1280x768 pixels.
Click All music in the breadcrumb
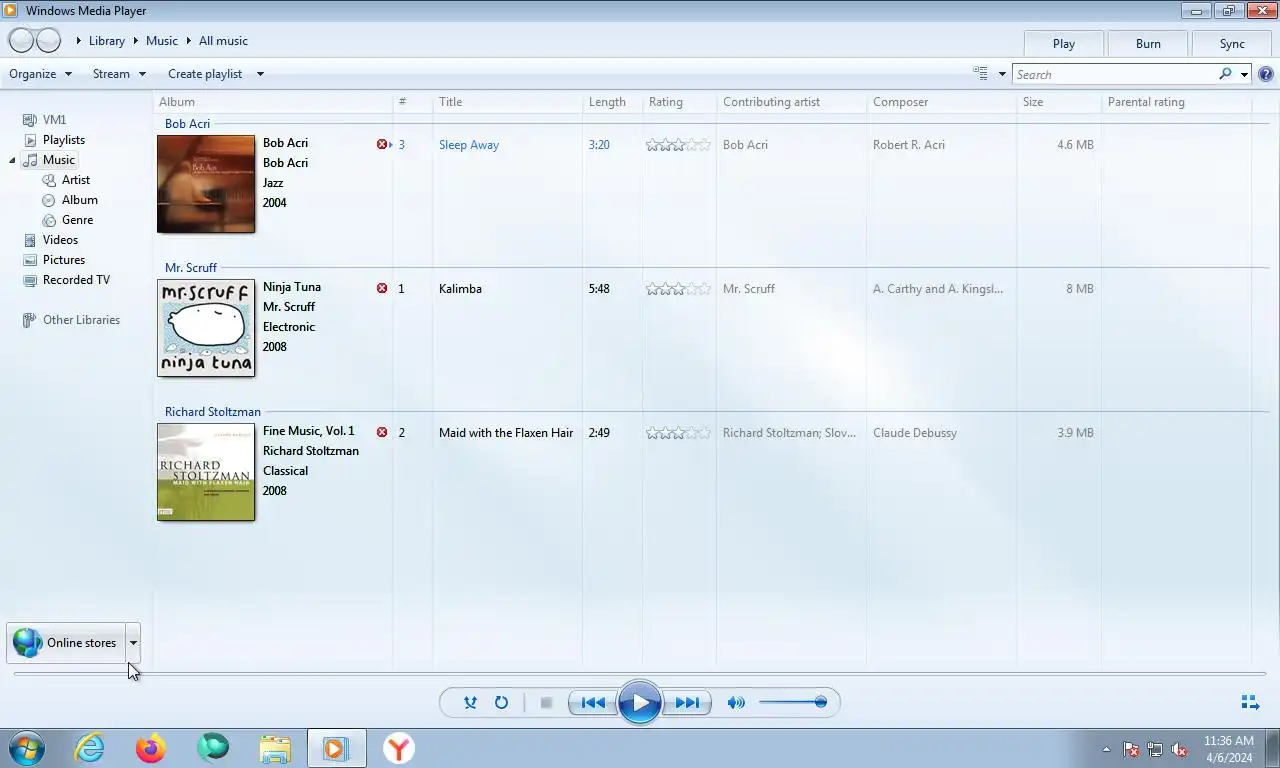click(223, 41)
